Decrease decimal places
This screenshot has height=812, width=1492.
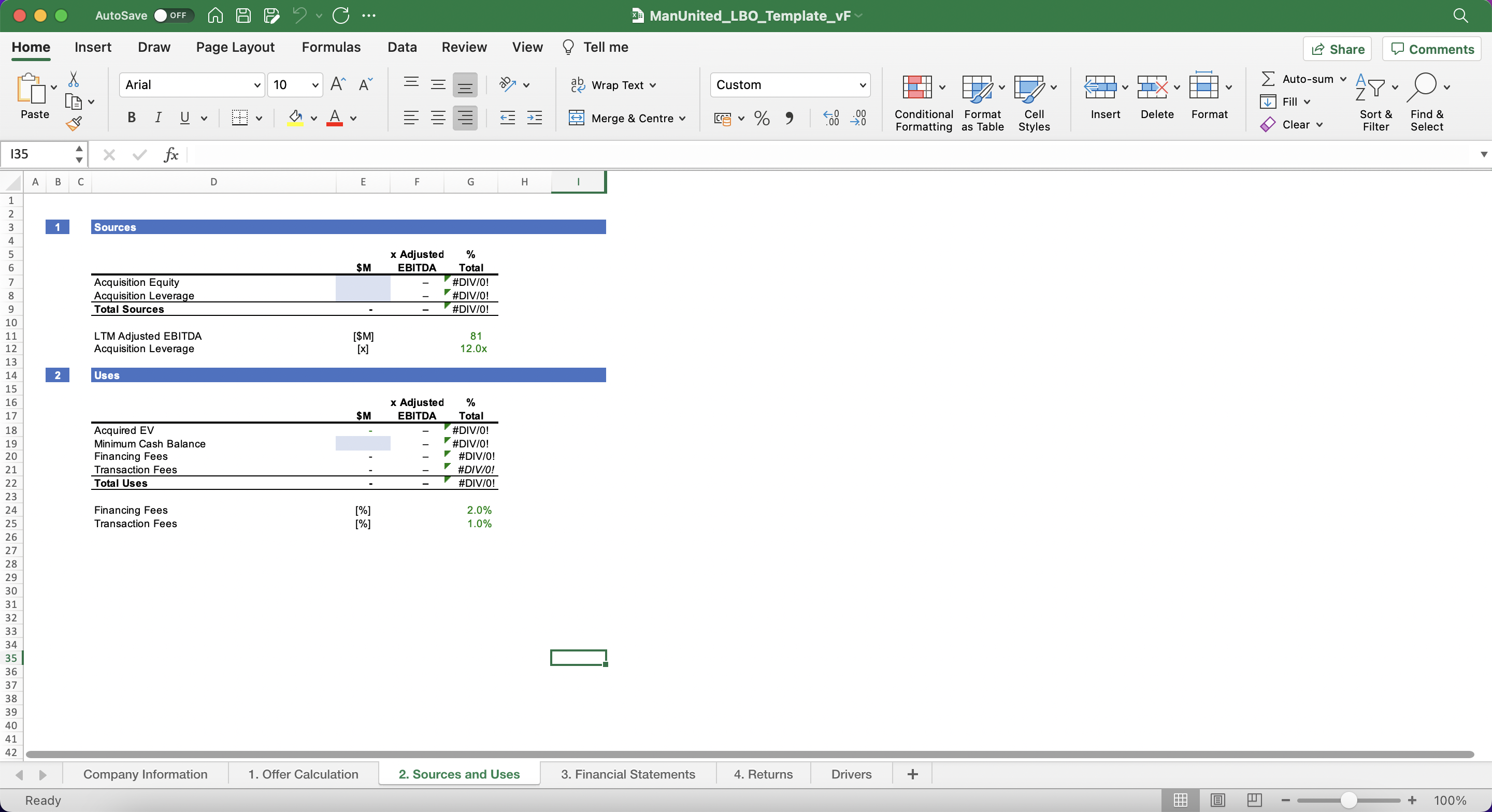858,118
